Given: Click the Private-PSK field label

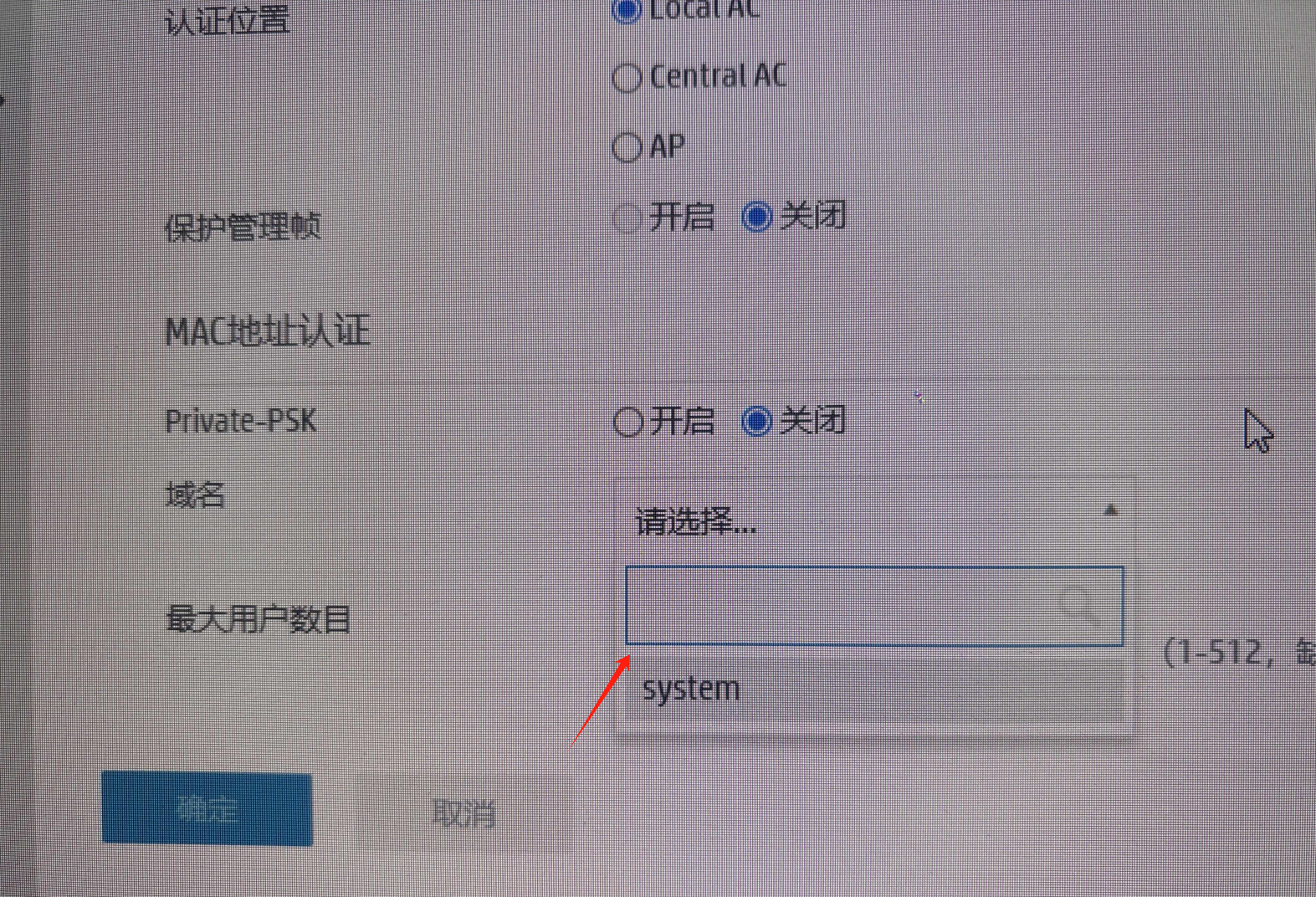Looking at the screenshot, I should [241, 420].
